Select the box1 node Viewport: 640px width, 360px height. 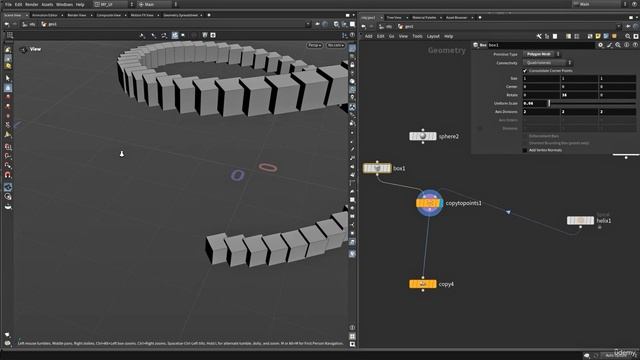(x=377, y=168)
